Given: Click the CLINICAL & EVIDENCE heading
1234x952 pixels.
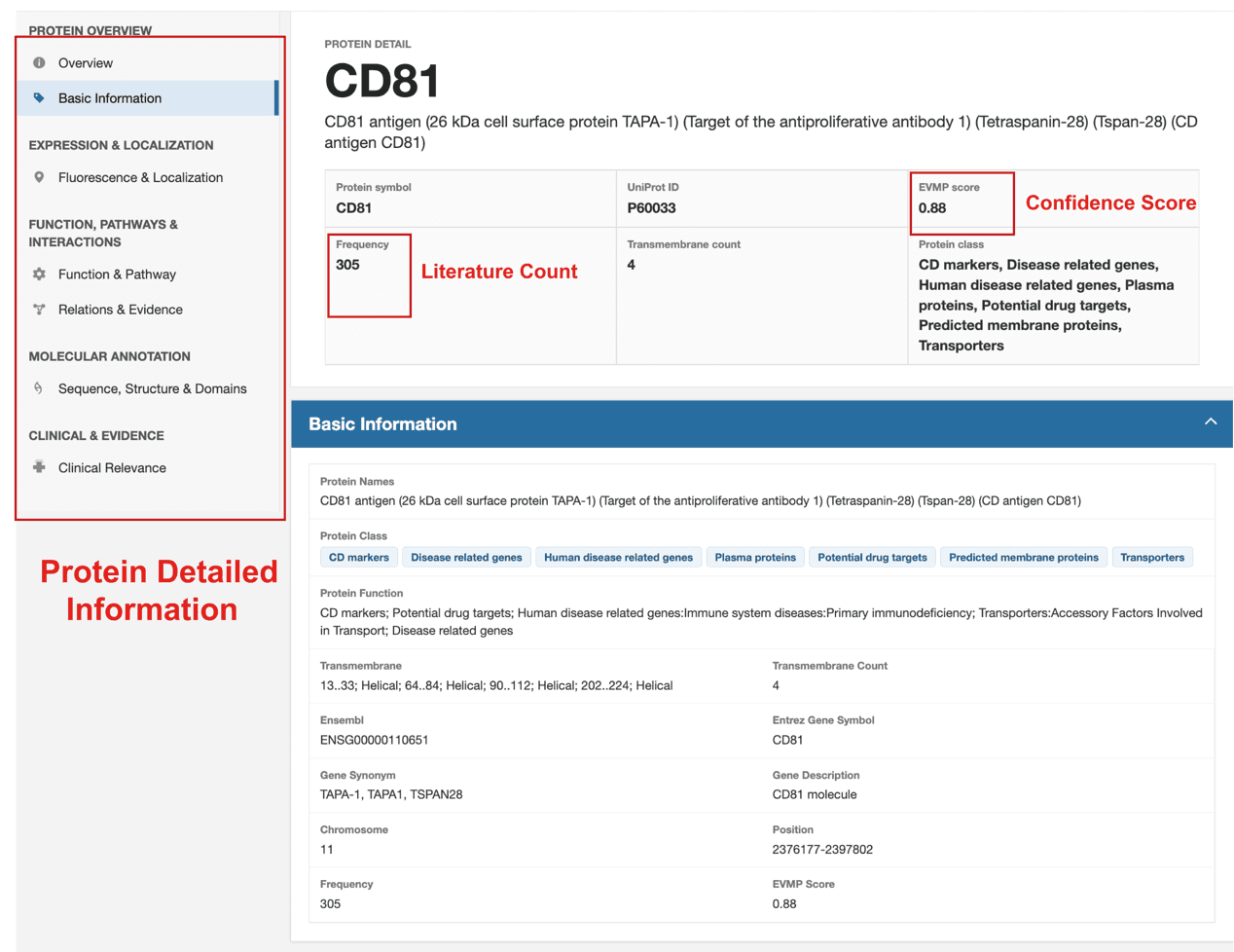Looking at the screenshot, I should point(96,435).
